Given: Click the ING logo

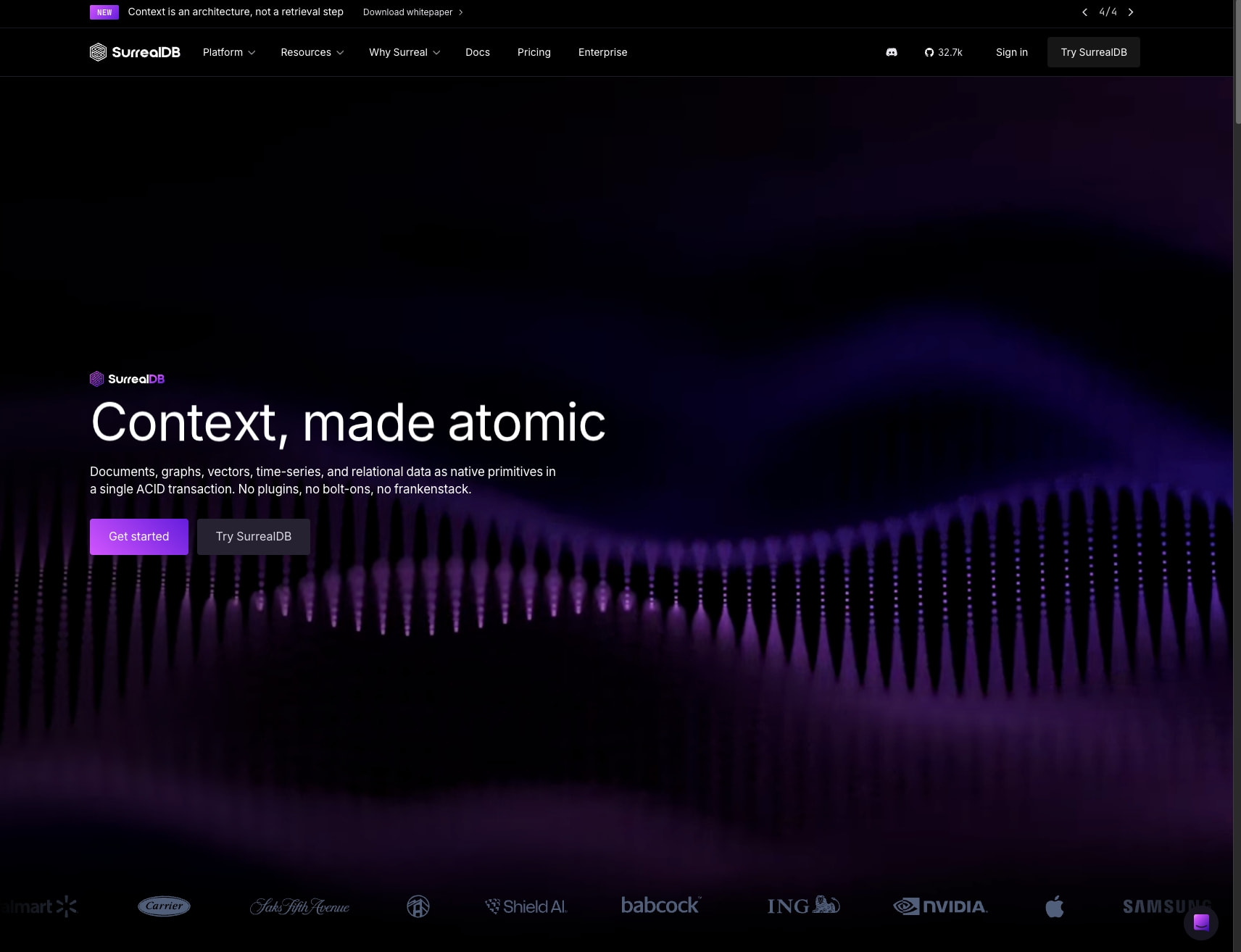Looking at the screenshot, I should (x=803, y=905).
